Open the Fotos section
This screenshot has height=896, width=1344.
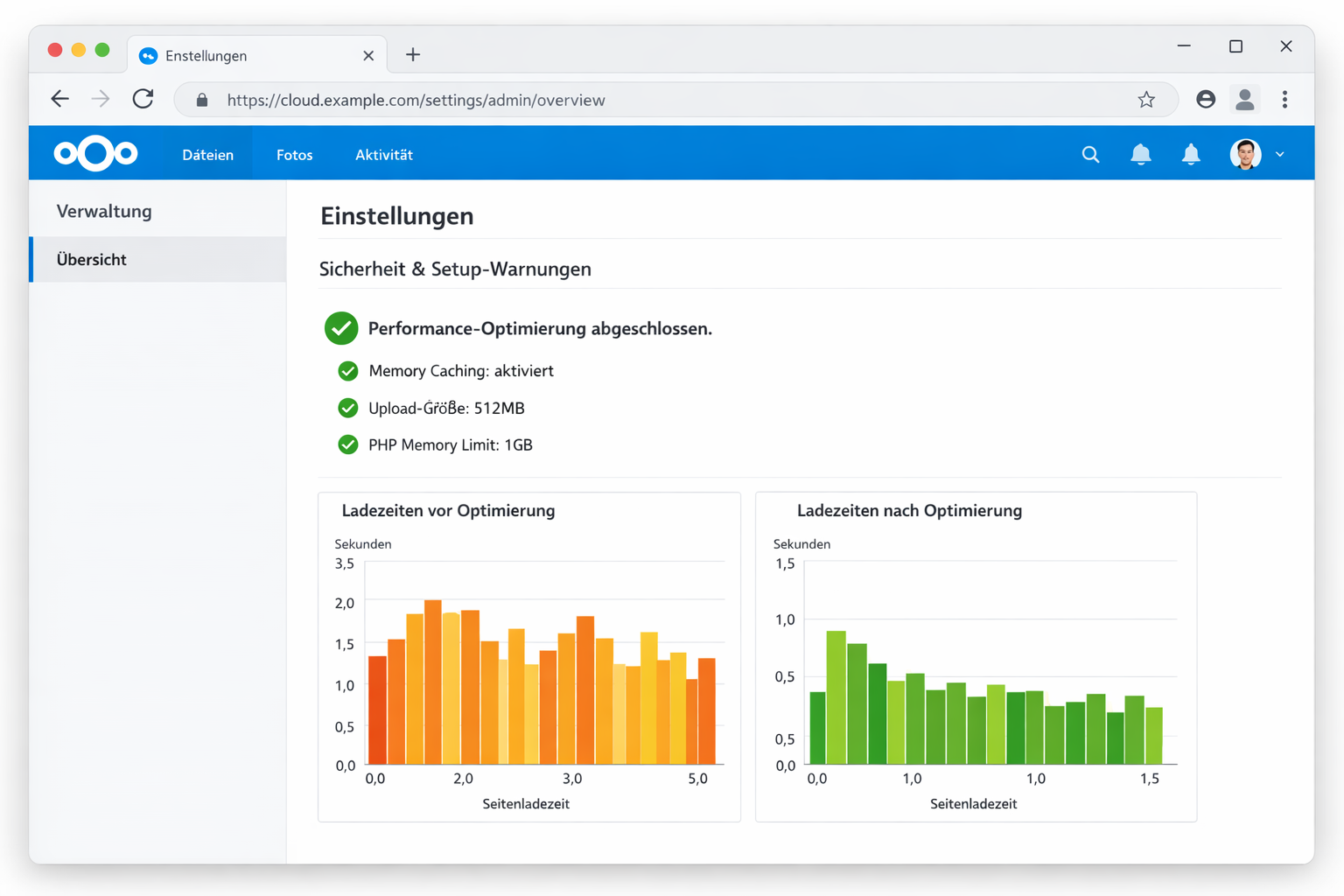(294, 154)
